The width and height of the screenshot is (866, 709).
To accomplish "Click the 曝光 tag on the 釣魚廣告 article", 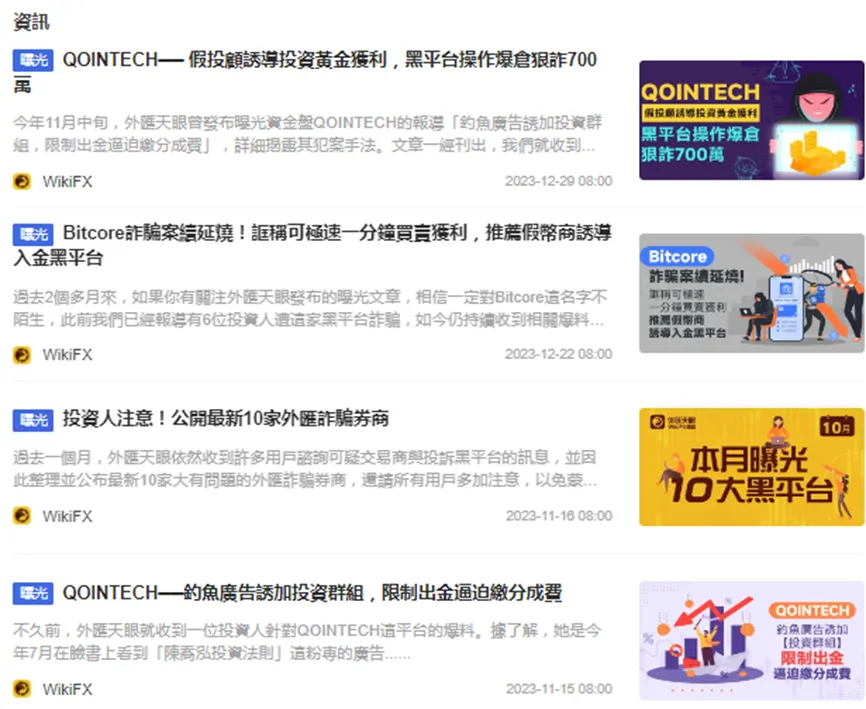I will pyautogui.click(x=33, y=594).
